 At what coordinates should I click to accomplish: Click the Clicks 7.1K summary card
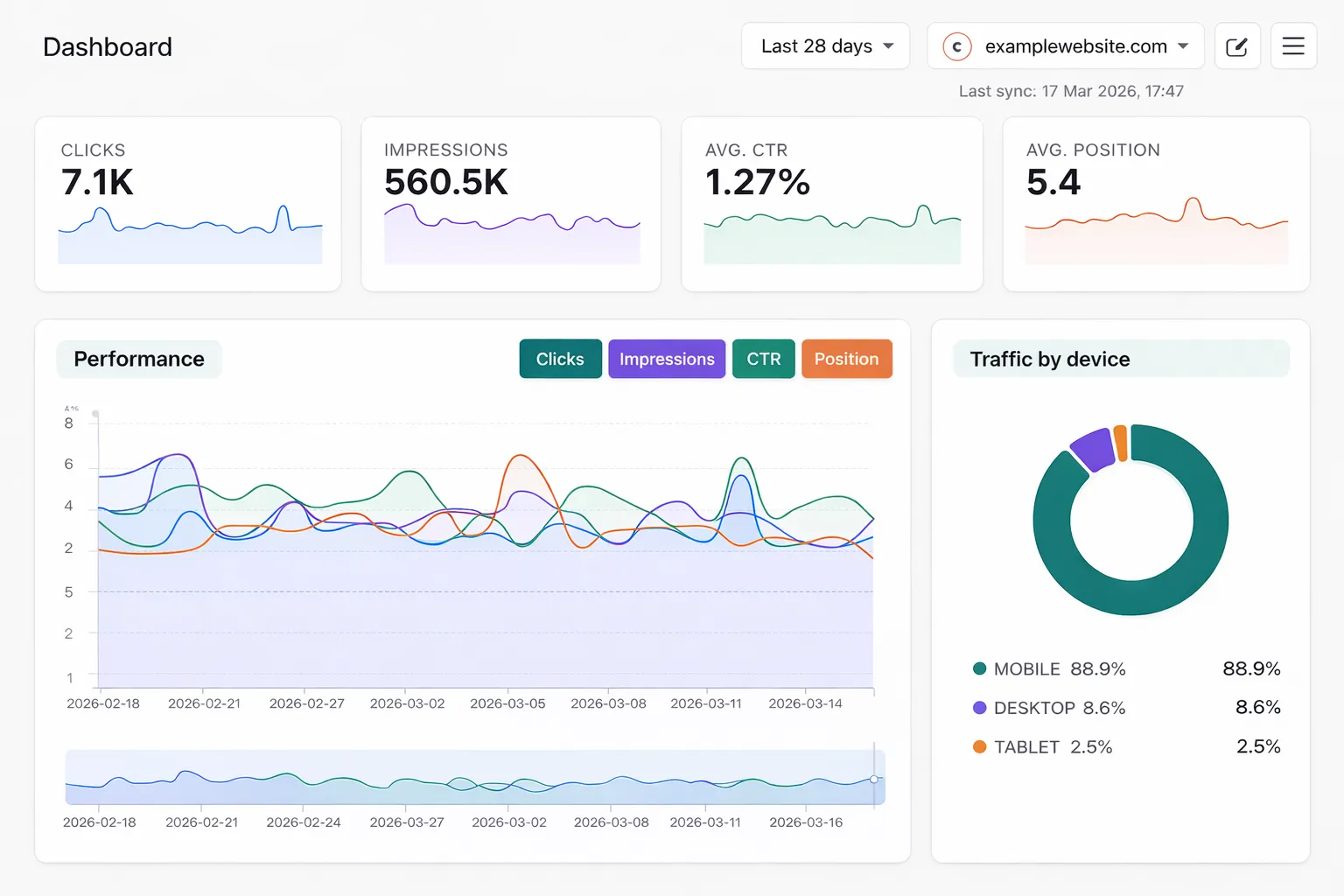point(188,204)
